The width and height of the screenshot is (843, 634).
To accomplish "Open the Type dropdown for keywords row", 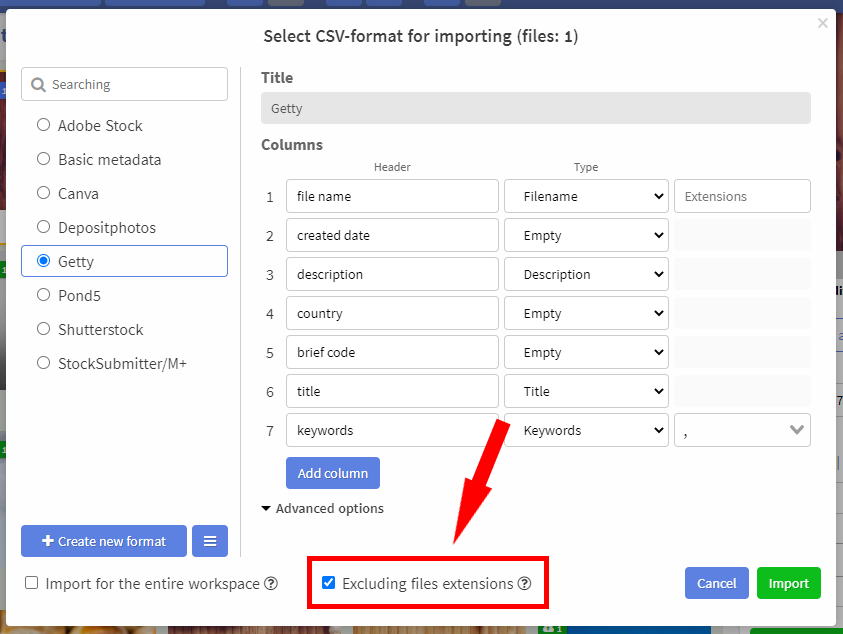I will point(586,430).
